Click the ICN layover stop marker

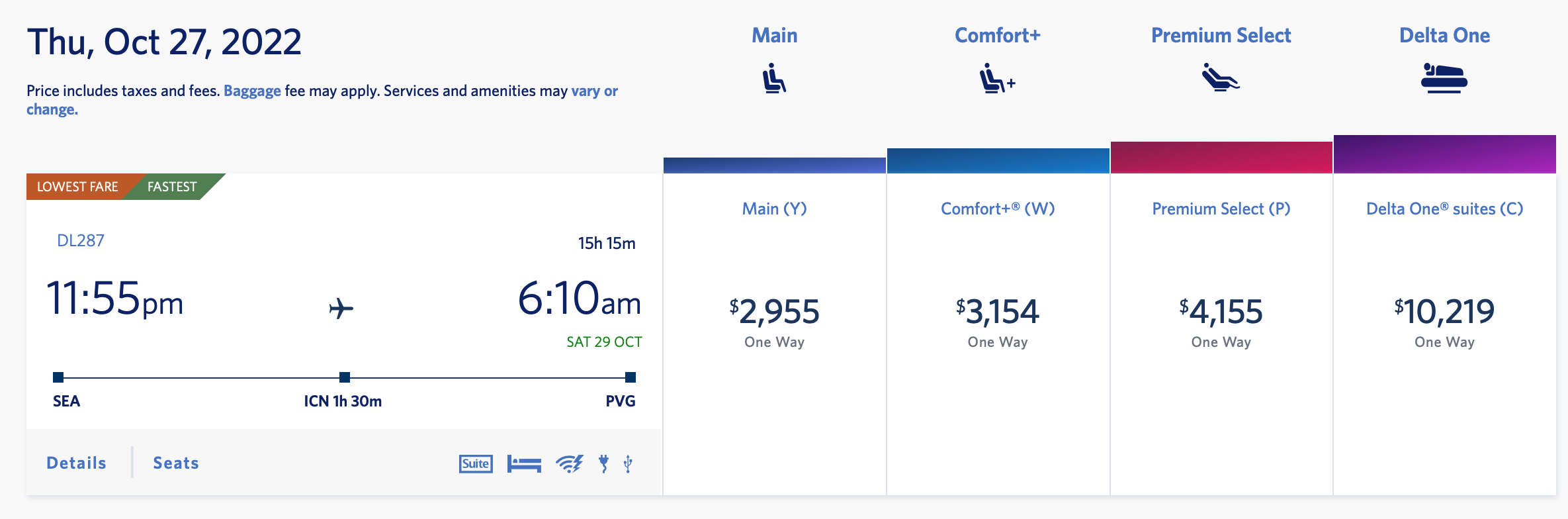345,377
